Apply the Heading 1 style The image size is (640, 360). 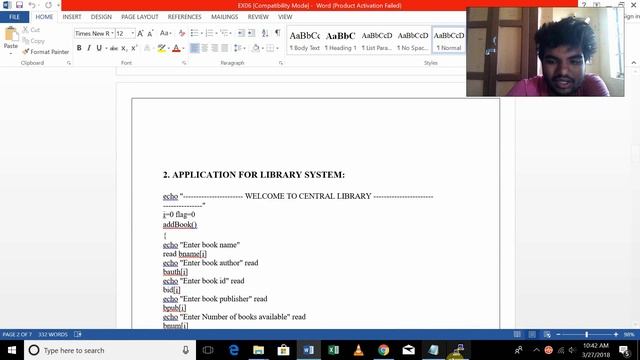tap(340, 41)
